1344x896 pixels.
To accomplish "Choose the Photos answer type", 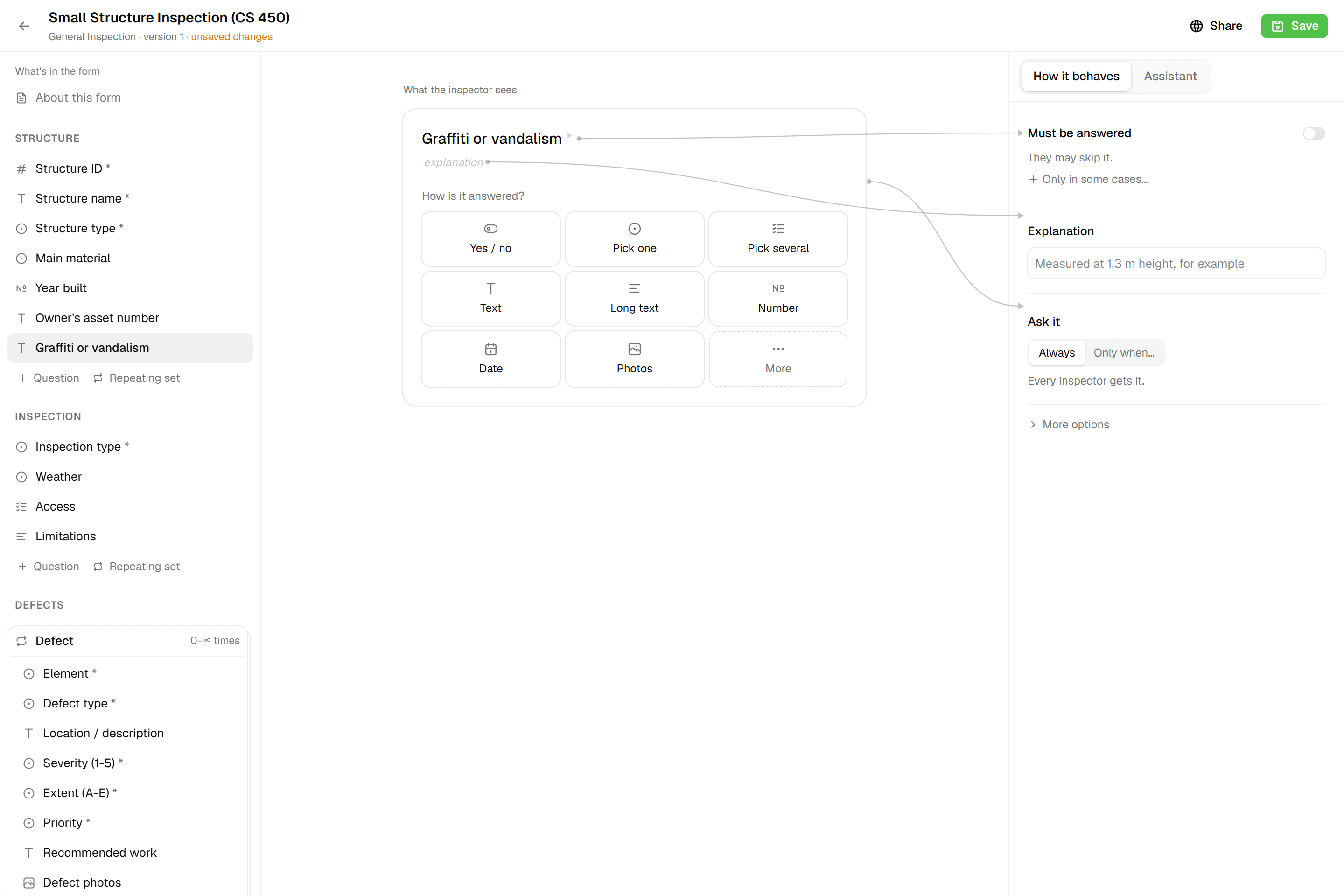I will [x=634, y=359].
